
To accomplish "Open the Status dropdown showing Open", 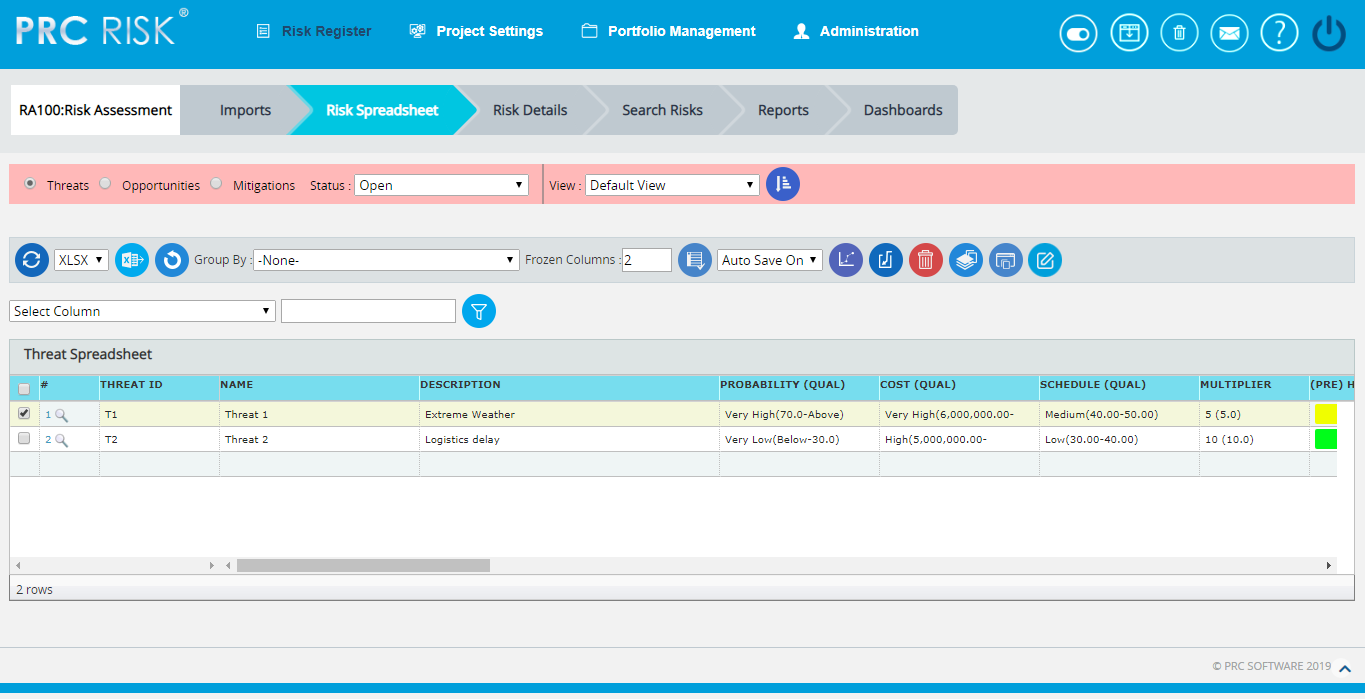I will (441, 185).
